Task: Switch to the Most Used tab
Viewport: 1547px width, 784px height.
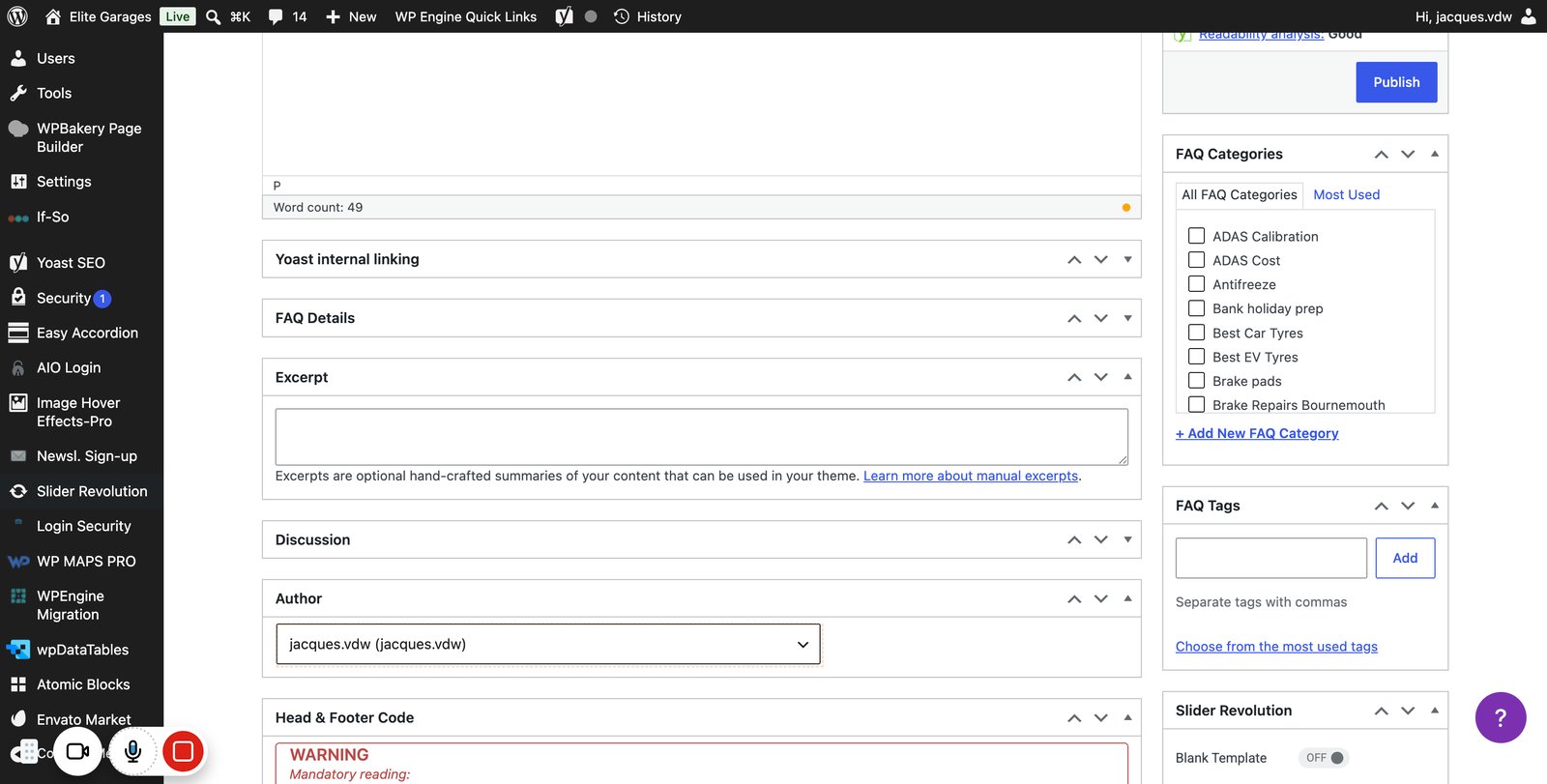Action: [1347, 194]
